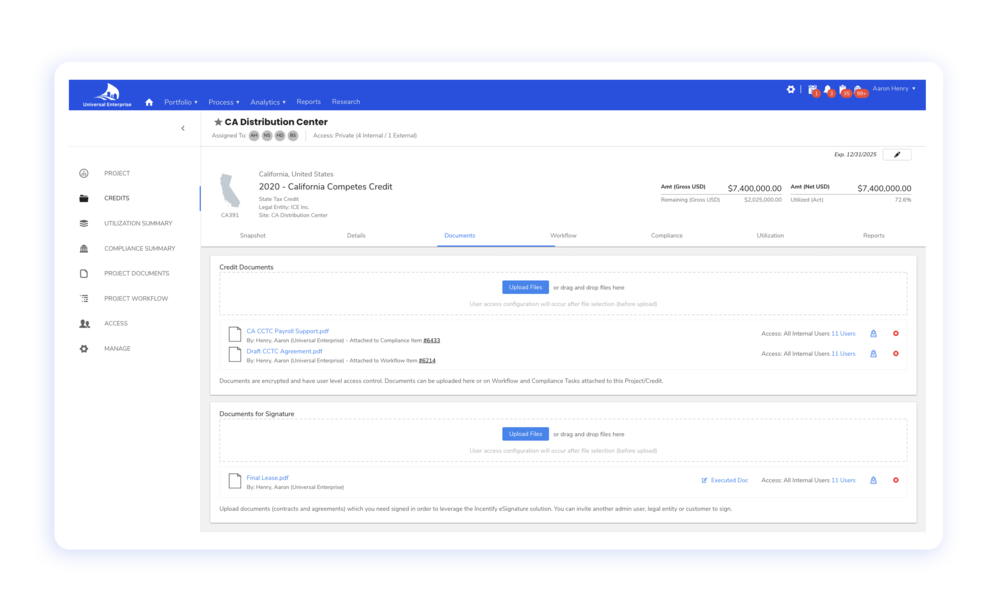Open settings gear in top navigation bar
The image size is (1000, 612).
pos(790,89)
